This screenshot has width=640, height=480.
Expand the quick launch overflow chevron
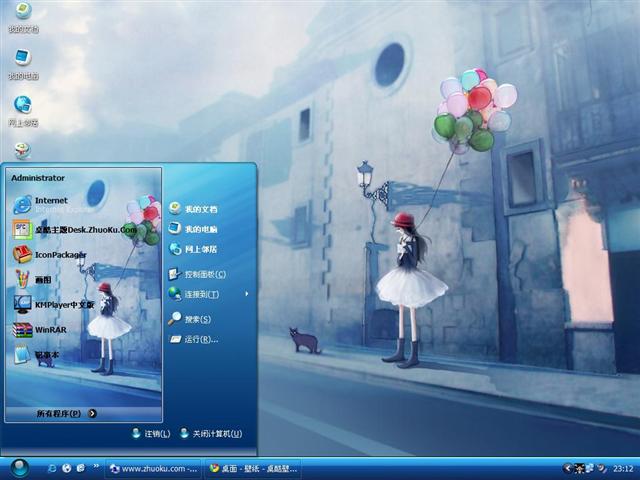click(95, 468)
